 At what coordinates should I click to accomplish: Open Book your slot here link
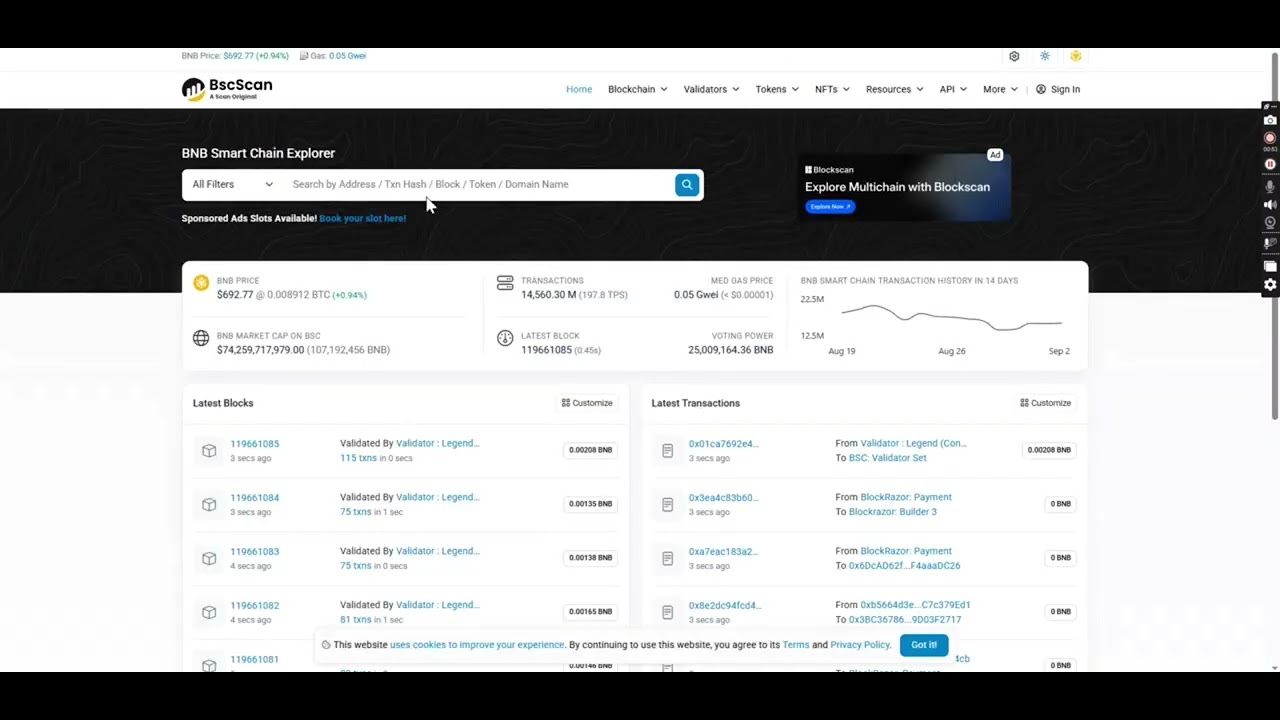tap(363, 218)
